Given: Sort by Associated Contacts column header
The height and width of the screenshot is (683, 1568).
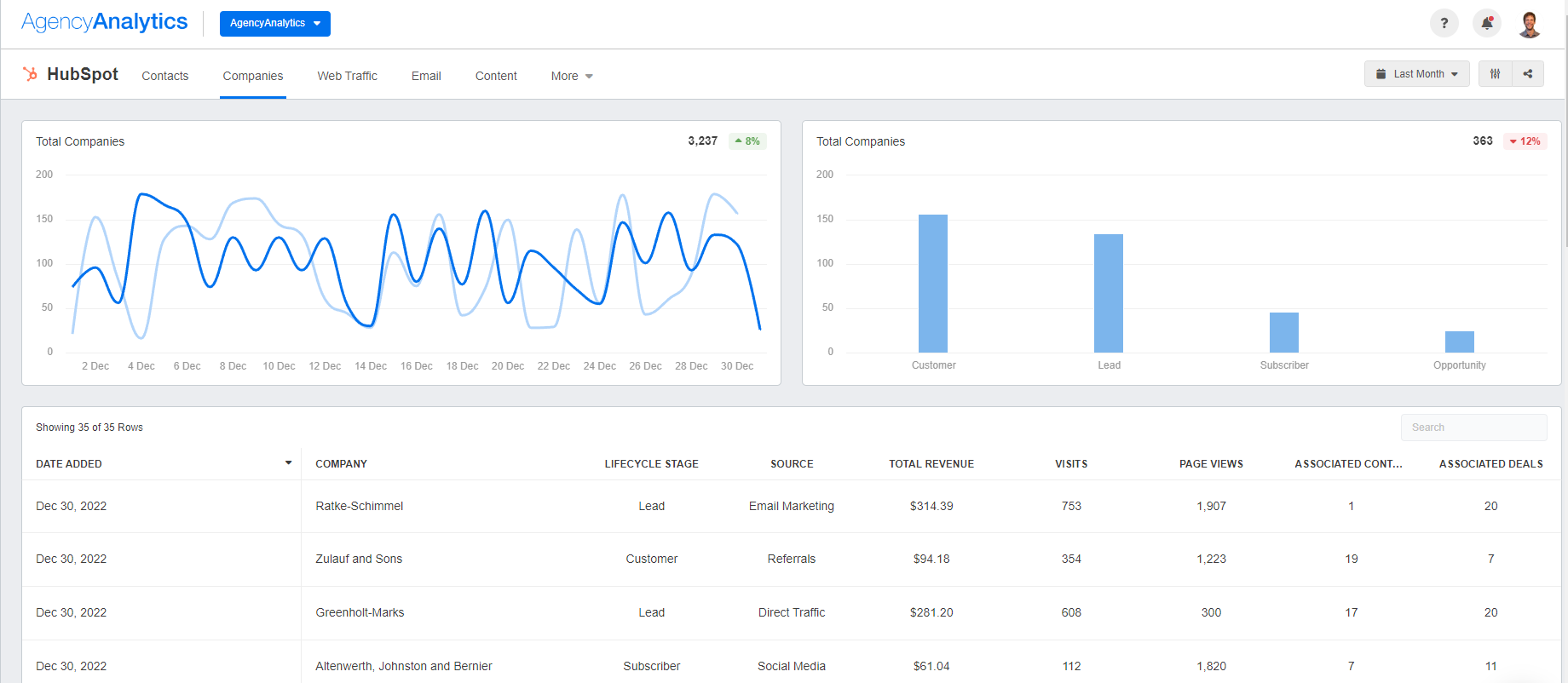Looking at the screenshot, I should tap(1348, 464).
